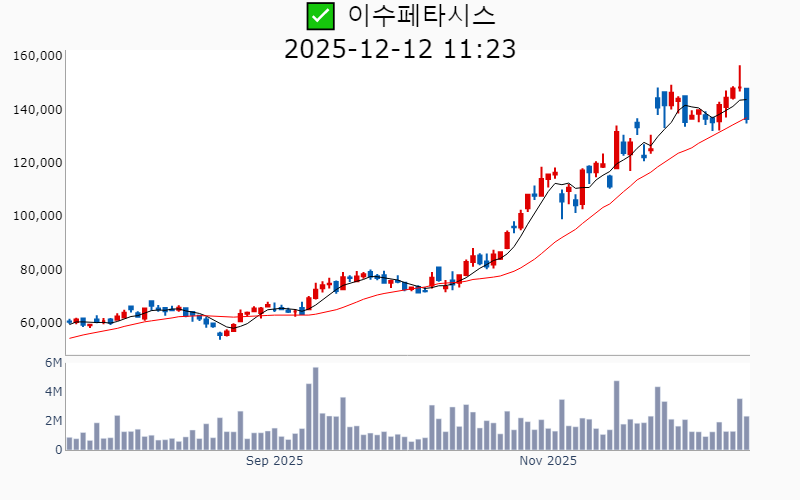Viewport: 800px width, 500px height.
Task: Click the leftmost volume bar
Action: pos(69,443)
